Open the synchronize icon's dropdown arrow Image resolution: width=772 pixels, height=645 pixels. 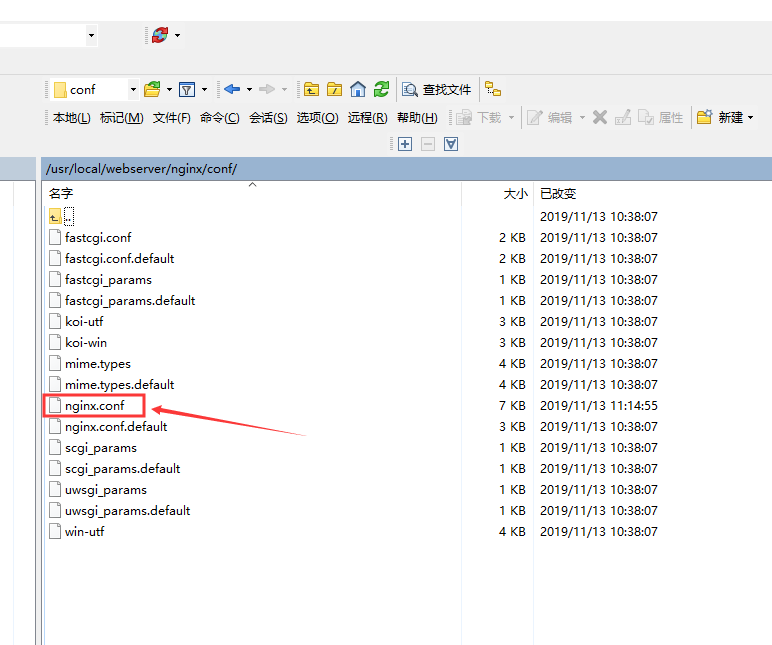tap(177, 35)
